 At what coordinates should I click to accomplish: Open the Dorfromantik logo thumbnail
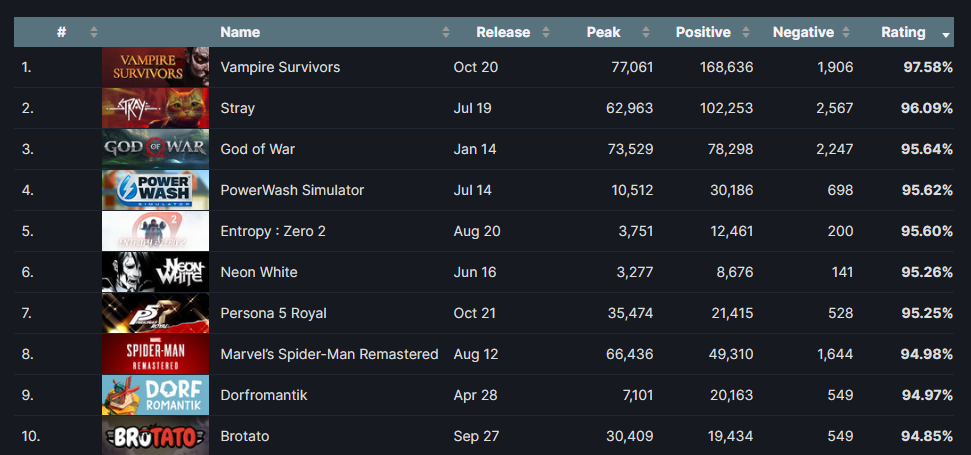155,395
